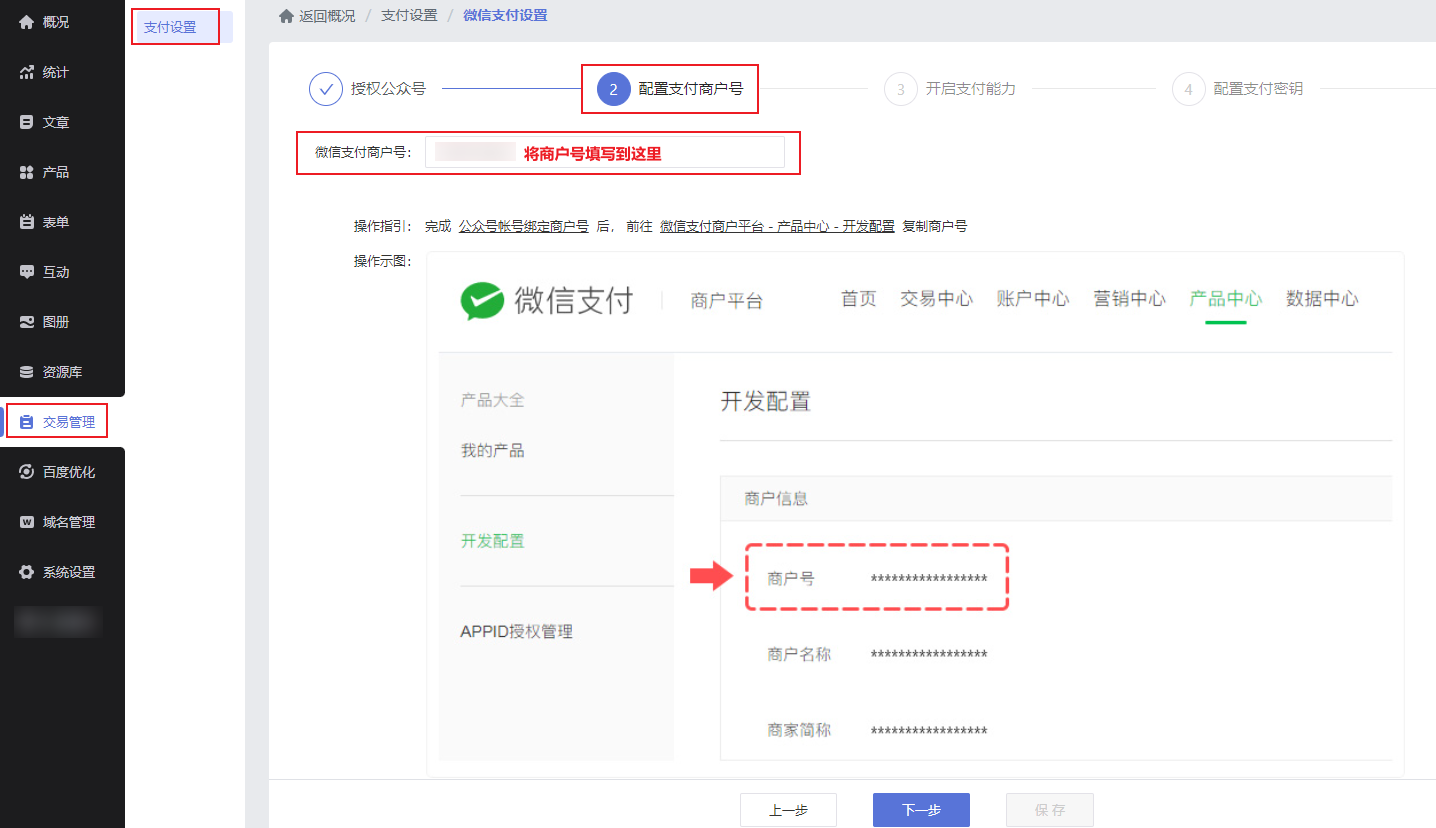Click the WeChat Pay sample image
Viewport: 1436px width, 828px height.
point(915,514)
